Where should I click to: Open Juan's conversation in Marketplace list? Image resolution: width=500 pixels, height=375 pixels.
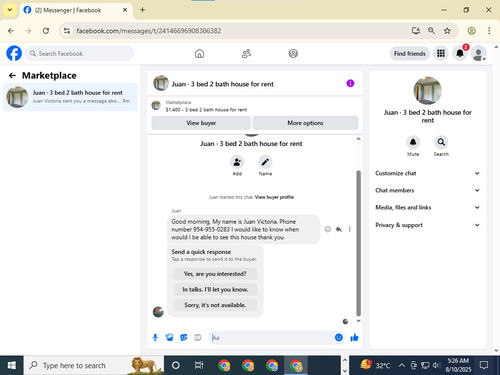[x=70, y=97]
